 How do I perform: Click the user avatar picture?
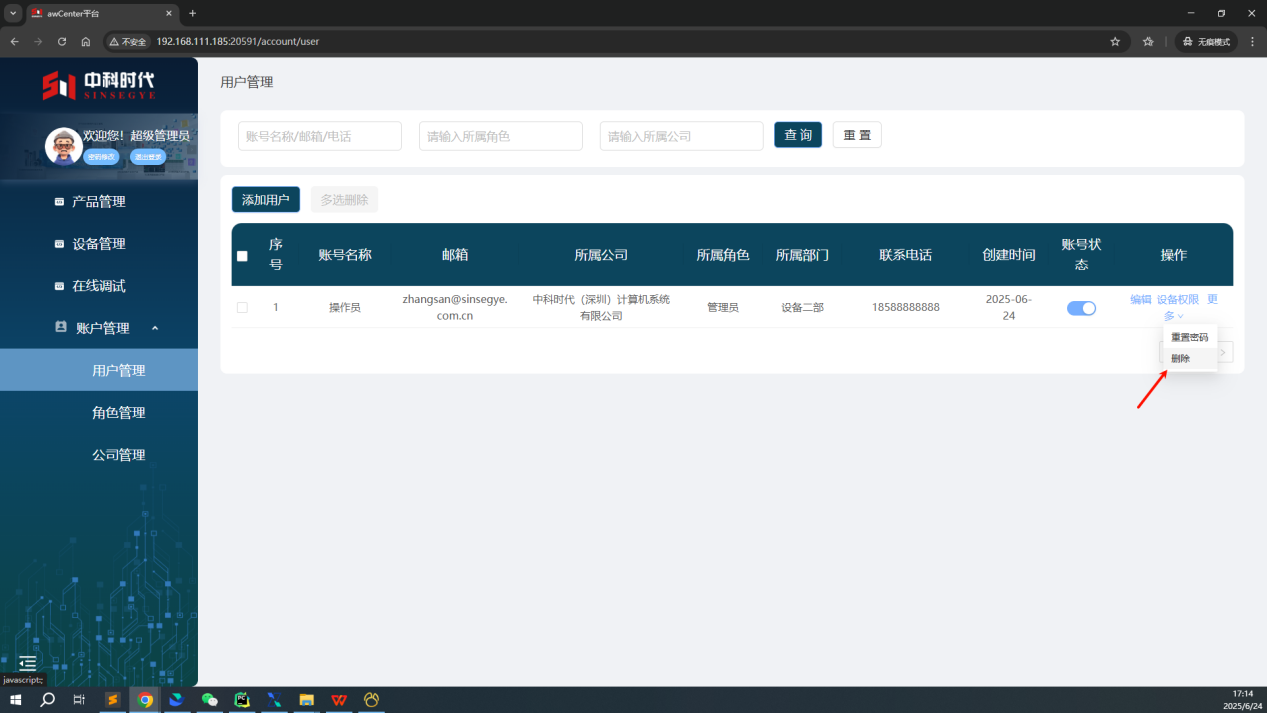(64, 146)
